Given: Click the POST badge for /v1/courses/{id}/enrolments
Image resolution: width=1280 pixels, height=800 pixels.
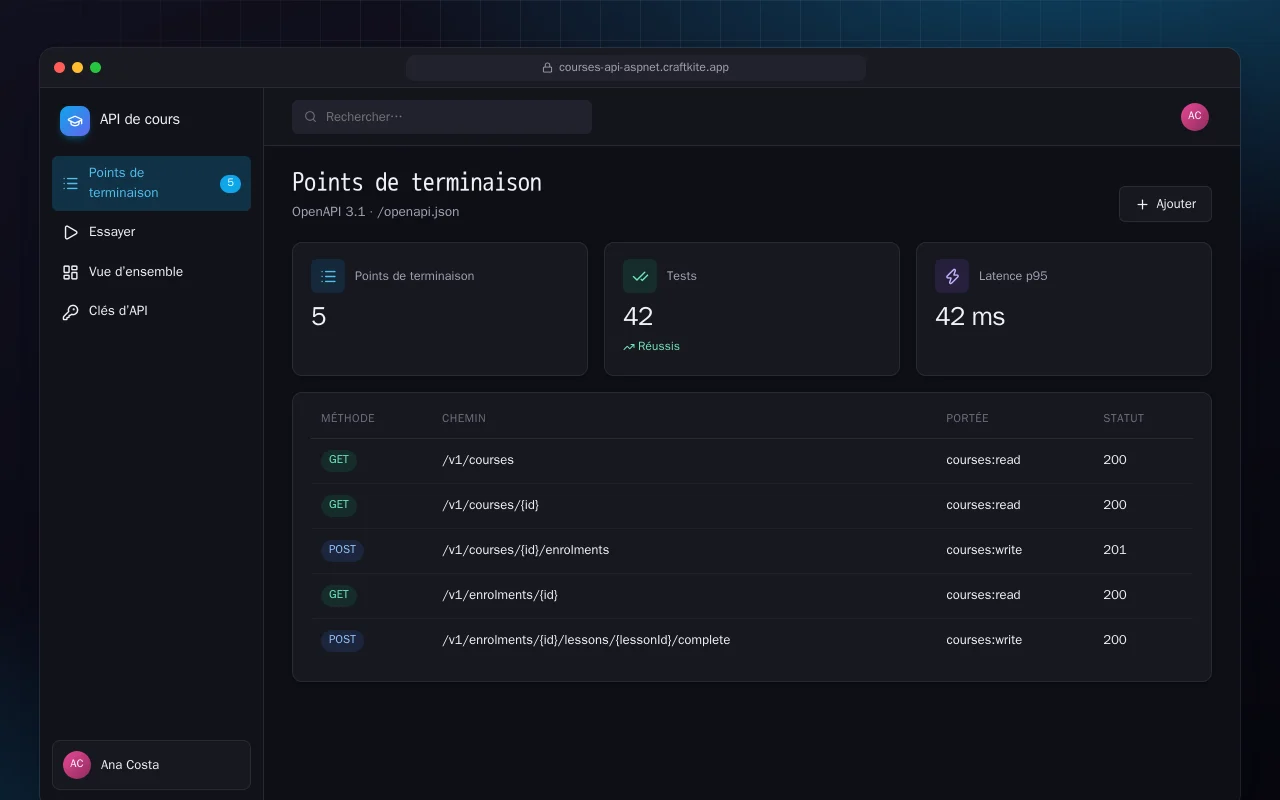Looking at the screenshot, I should 342,550.
